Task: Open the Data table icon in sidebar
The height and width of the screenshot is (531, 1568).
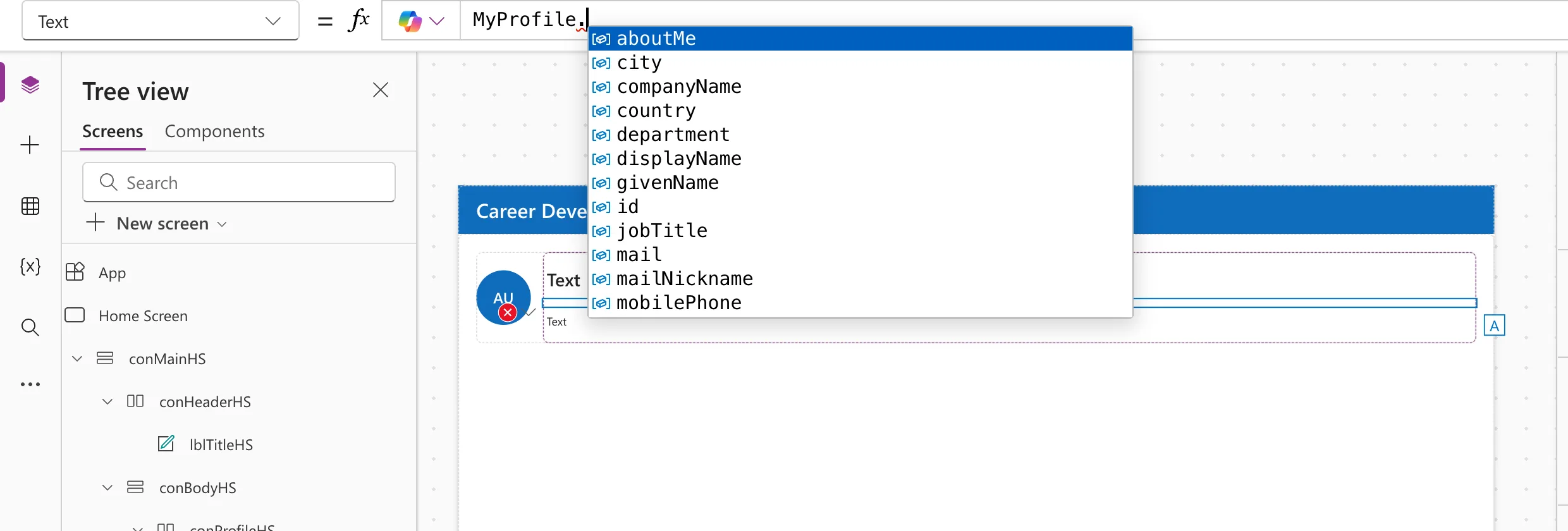Action: click(30, 205)
